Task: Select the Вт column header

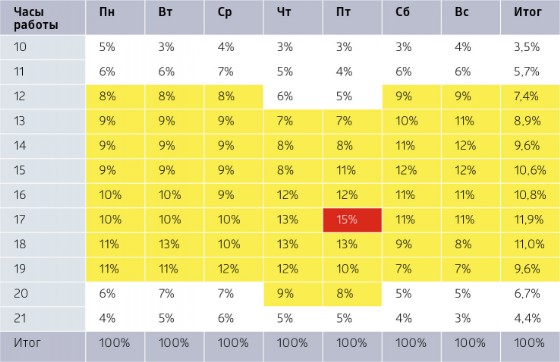Action: click(174, 17)
